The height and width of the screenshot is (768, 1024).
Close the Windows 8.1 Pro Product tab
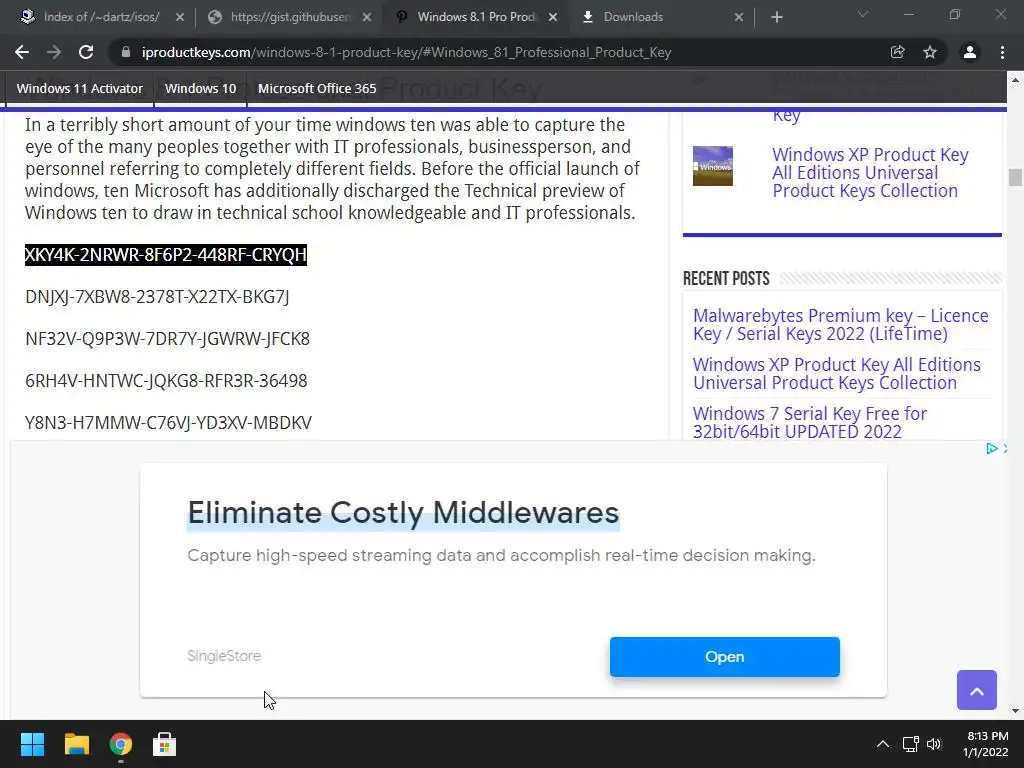tap(553, 17)
